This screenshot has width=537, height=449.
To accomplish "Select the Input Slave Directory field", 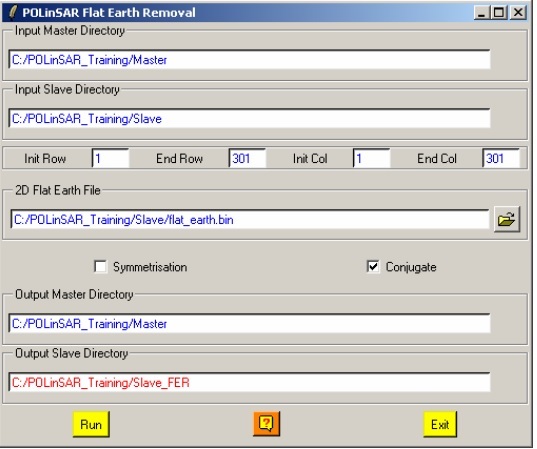I will 250,119.
